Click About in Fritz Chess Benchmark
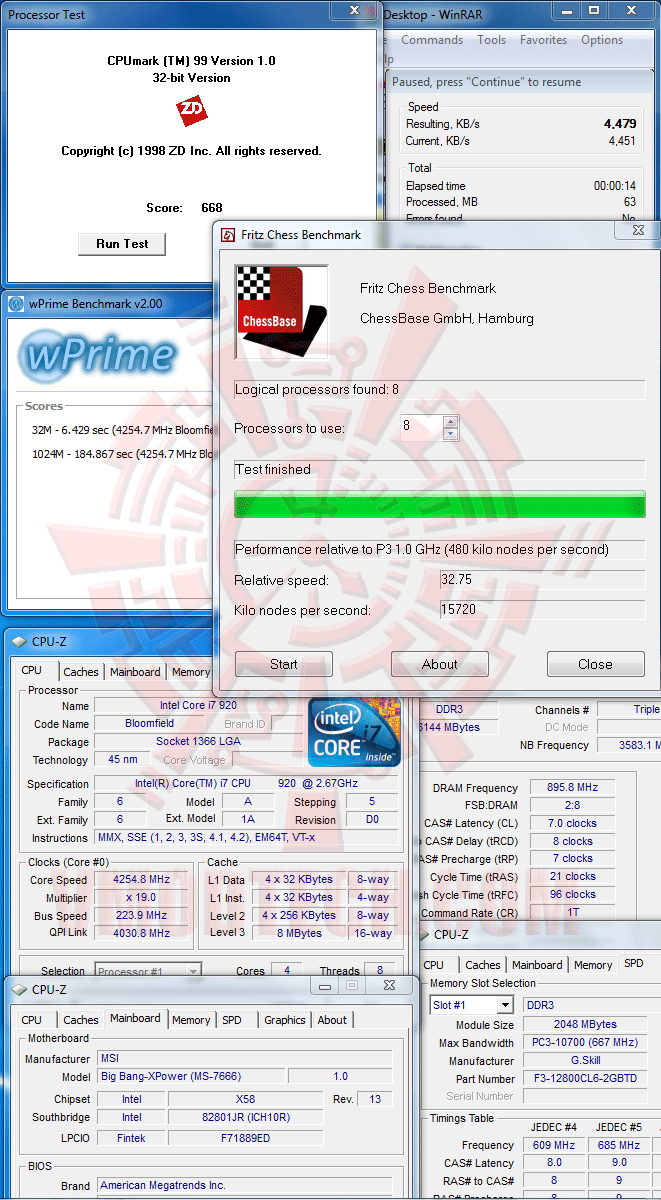The image size is (661, 1200). click(x=440, y=664)
